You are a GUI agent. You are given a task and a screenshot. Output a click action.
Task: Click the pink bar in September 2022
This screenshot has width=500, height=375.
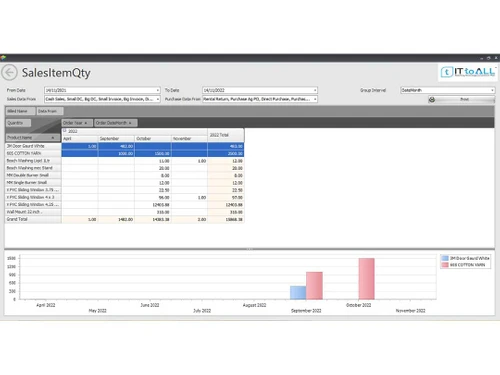314,286
